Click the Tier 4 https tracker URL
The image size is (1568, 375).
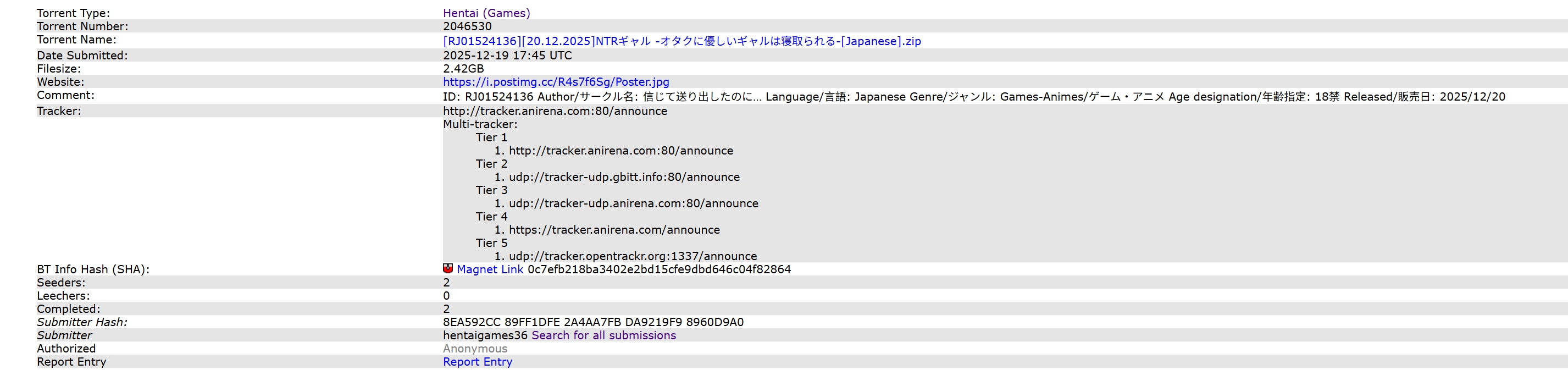pyautogui.click(x=613, y=229)
